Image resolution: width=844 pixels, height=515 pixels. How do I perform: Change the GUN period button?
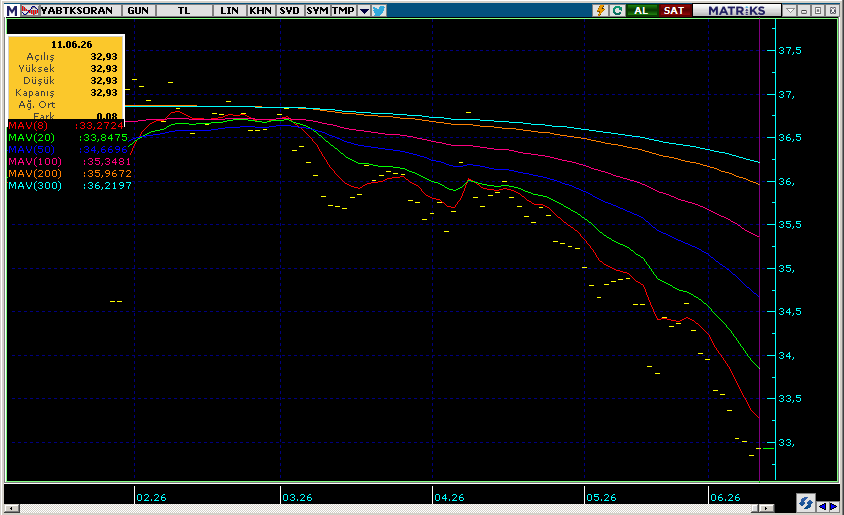point(138,10)
